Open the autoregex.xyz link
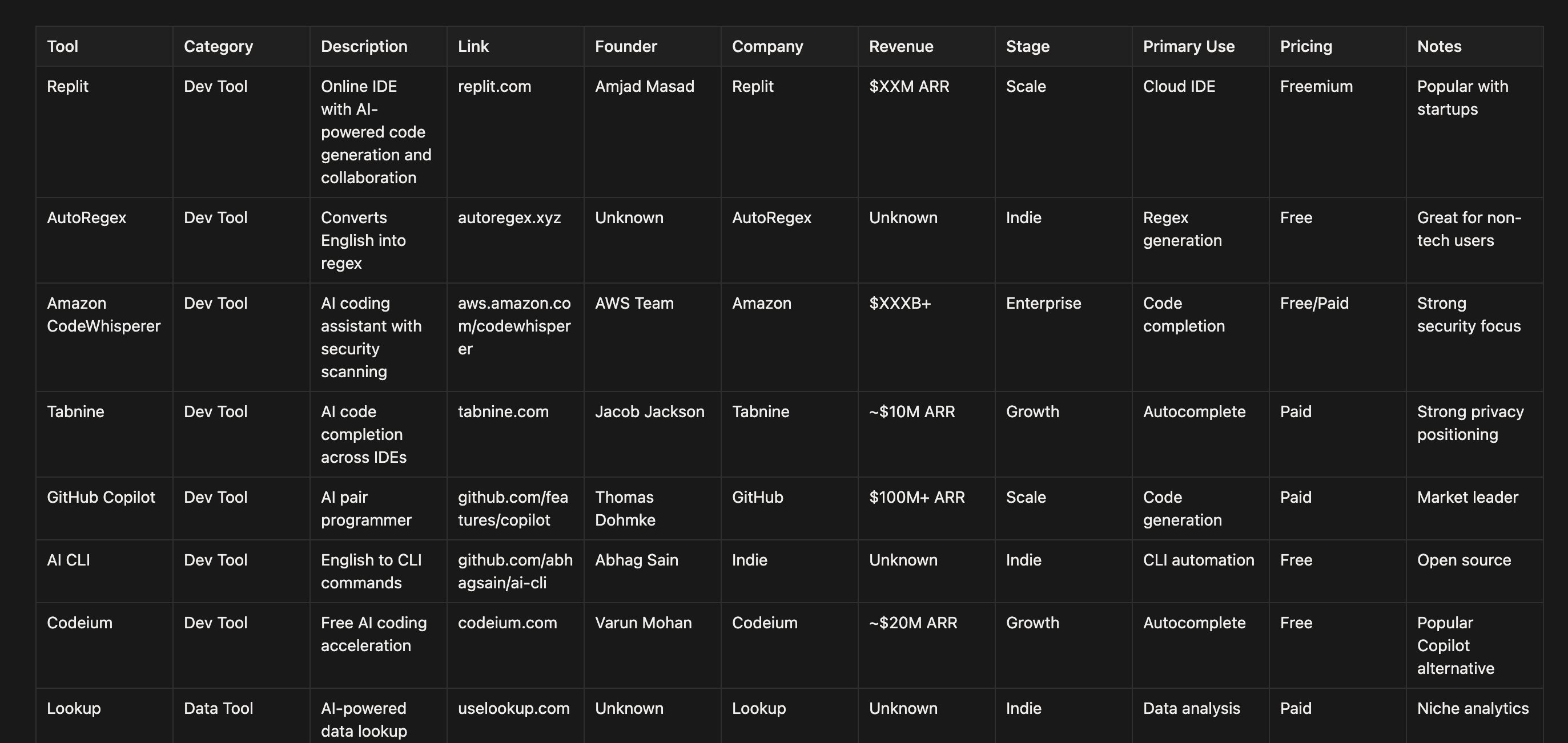 click(x=509, y=218)
